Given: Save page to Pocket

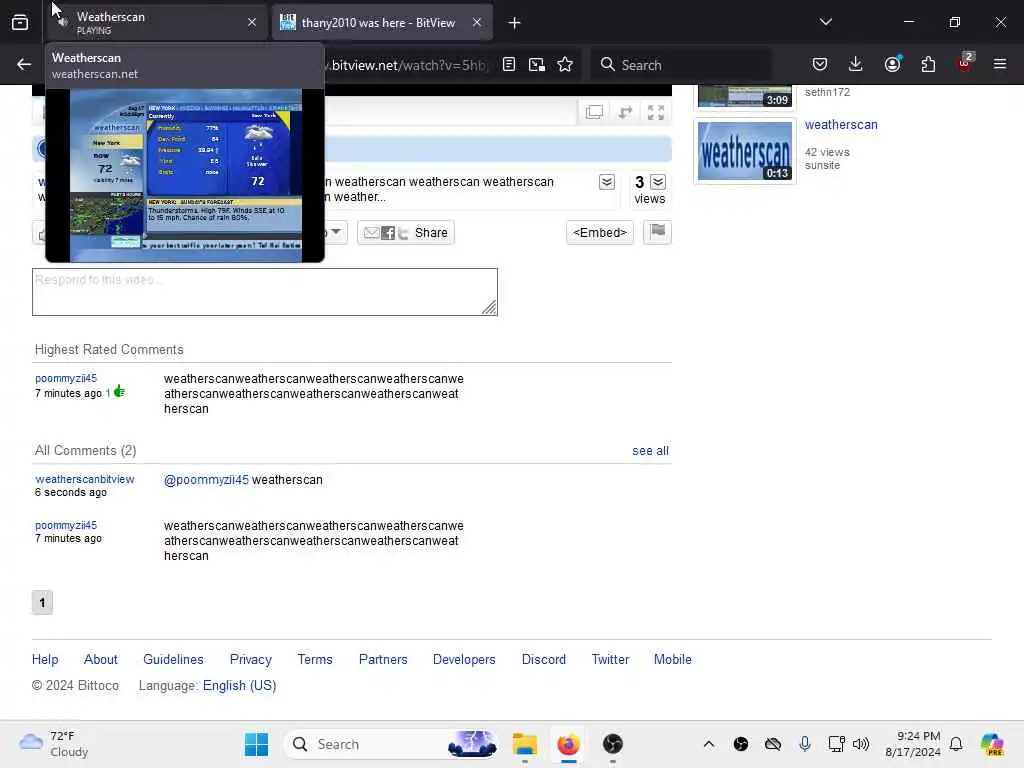Looking at the screenshot, I should 820,64.
